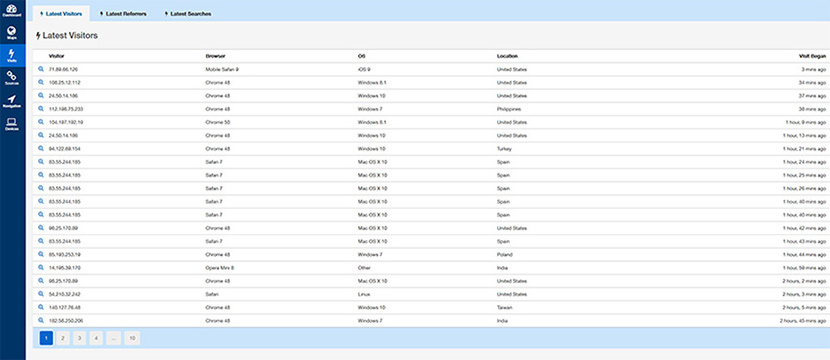Inspect the Spain visit from 1 hour, 43 mins ago
This screenshot has width=830, height=360.
[41, 241]
